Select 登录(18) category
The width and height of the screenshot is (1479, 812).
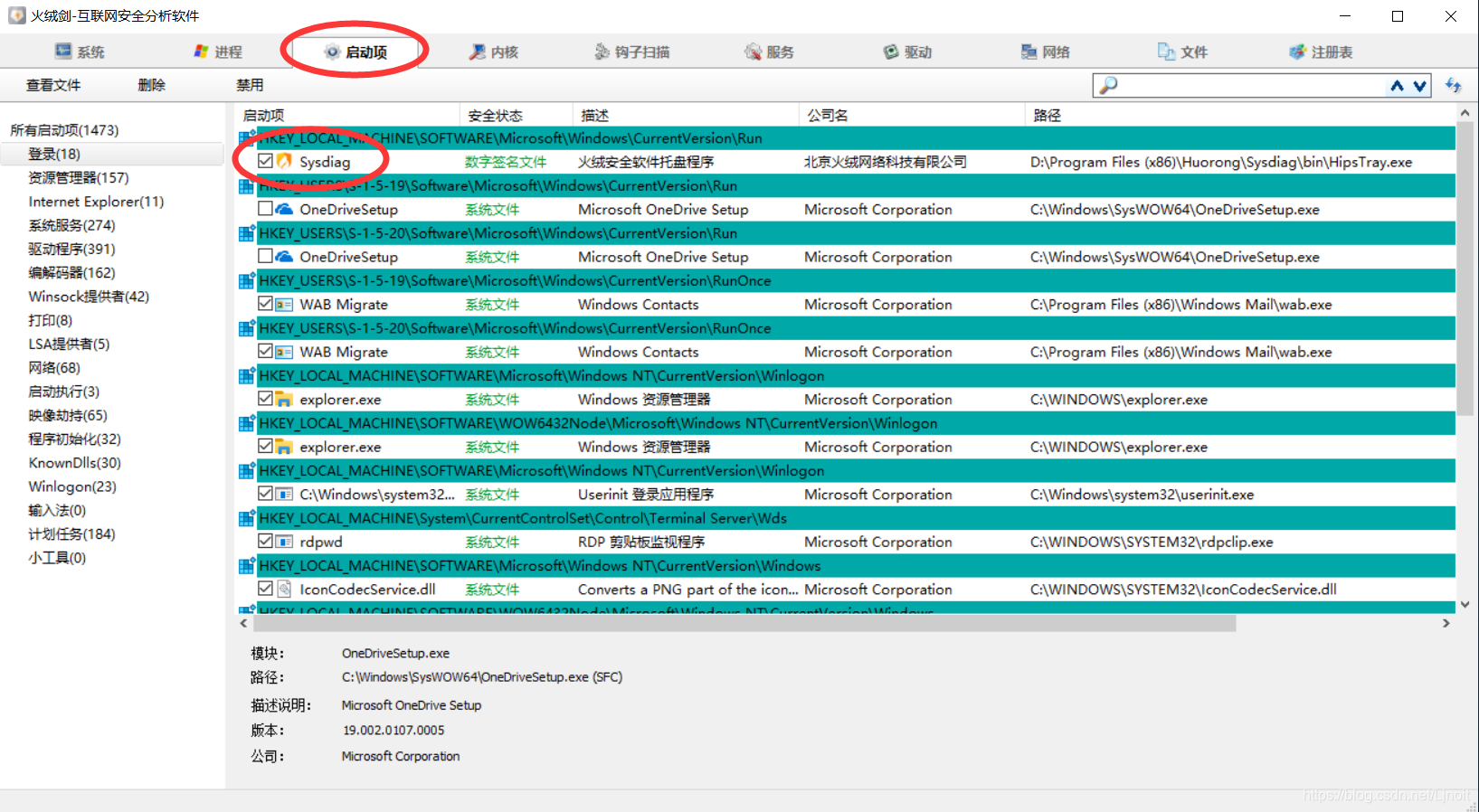click(x=54, y=154)
